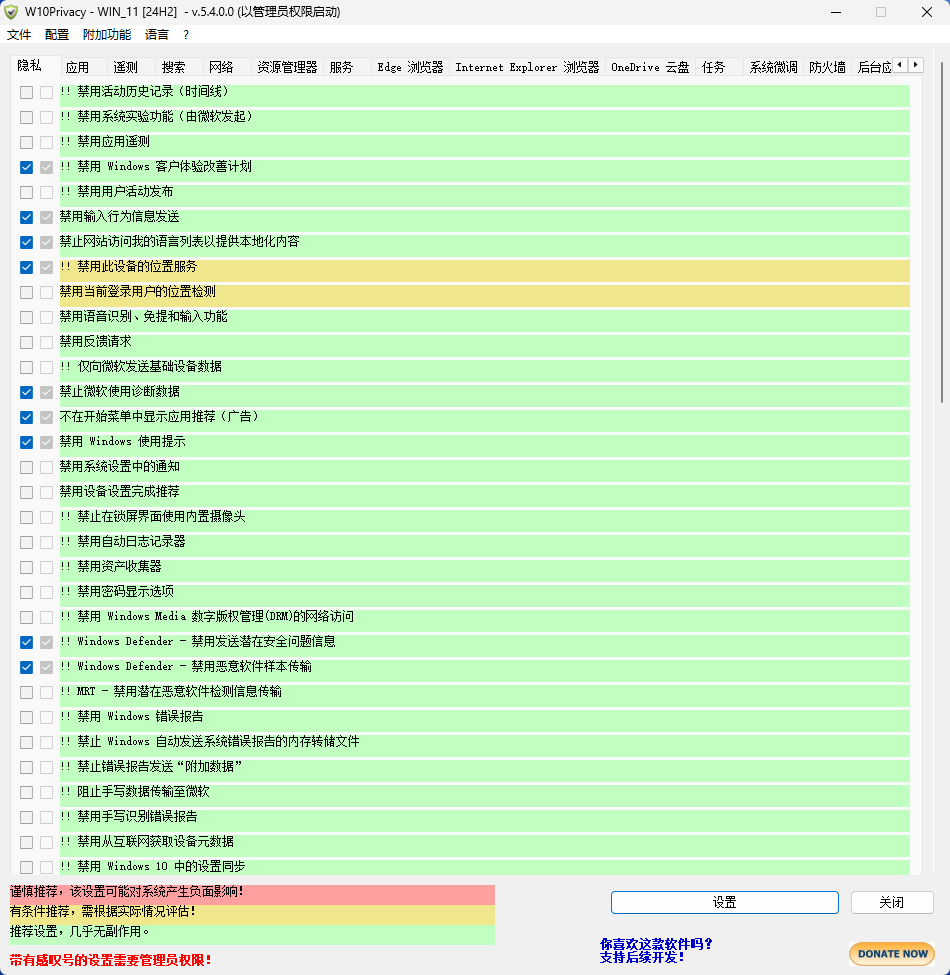The image size is (950, 975).
Task: Uncheck Defender 禁用恶意软件样本传输 checkbox
Action: click(x=26, y=667)
